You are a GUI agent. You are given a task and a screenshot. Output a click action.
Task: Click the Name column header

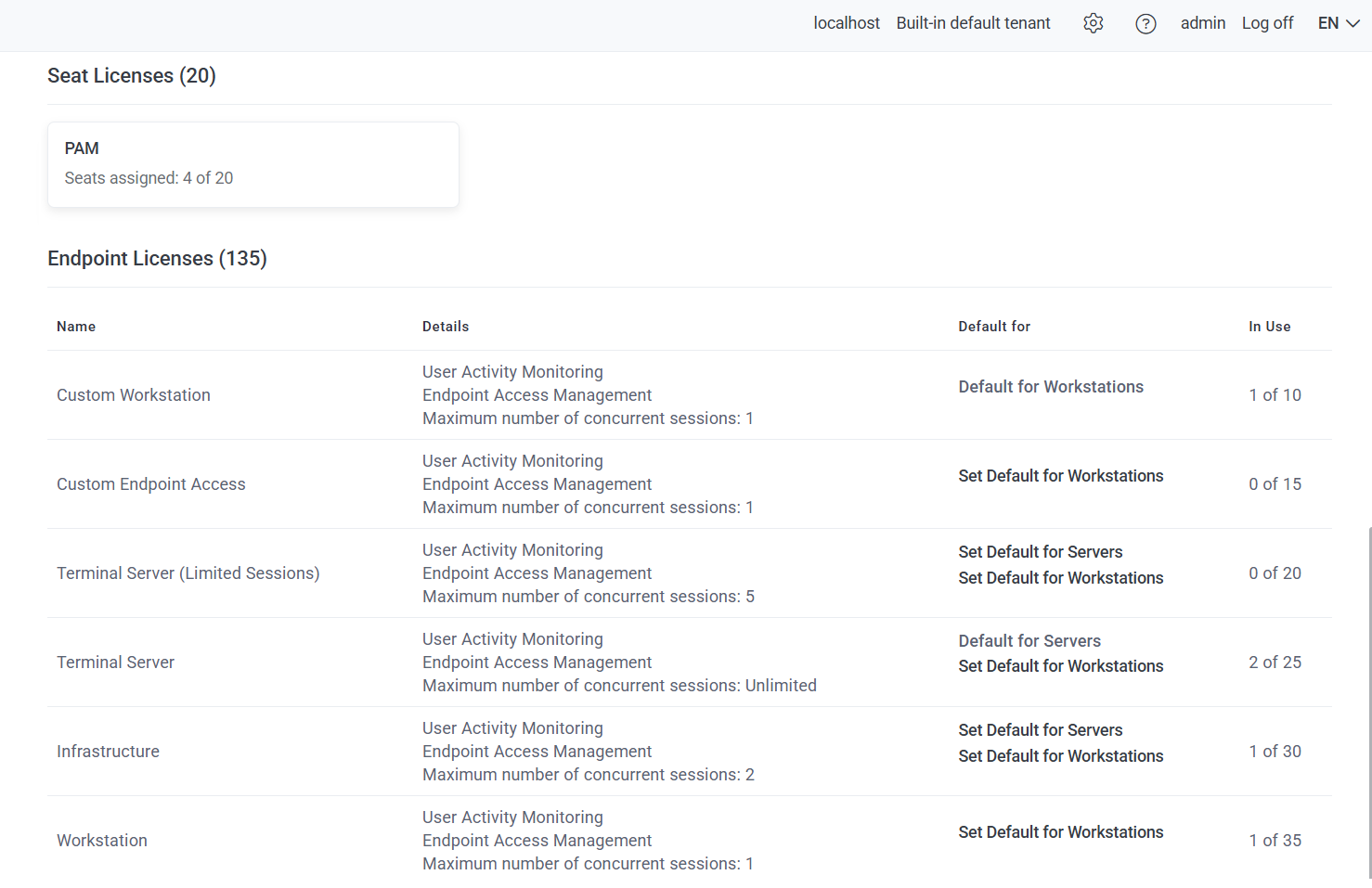click(76, 327)
